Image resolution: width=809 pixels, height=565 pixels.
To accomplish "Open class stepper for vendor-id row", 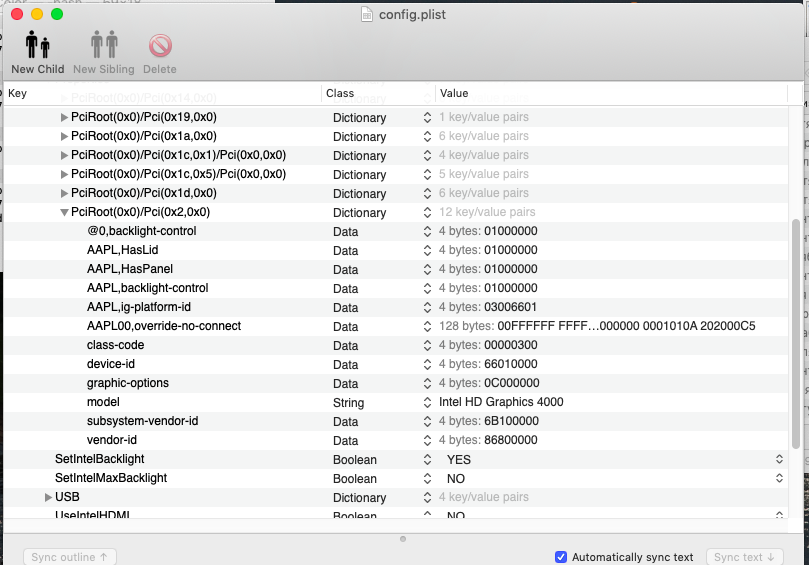I will point(427,441).
